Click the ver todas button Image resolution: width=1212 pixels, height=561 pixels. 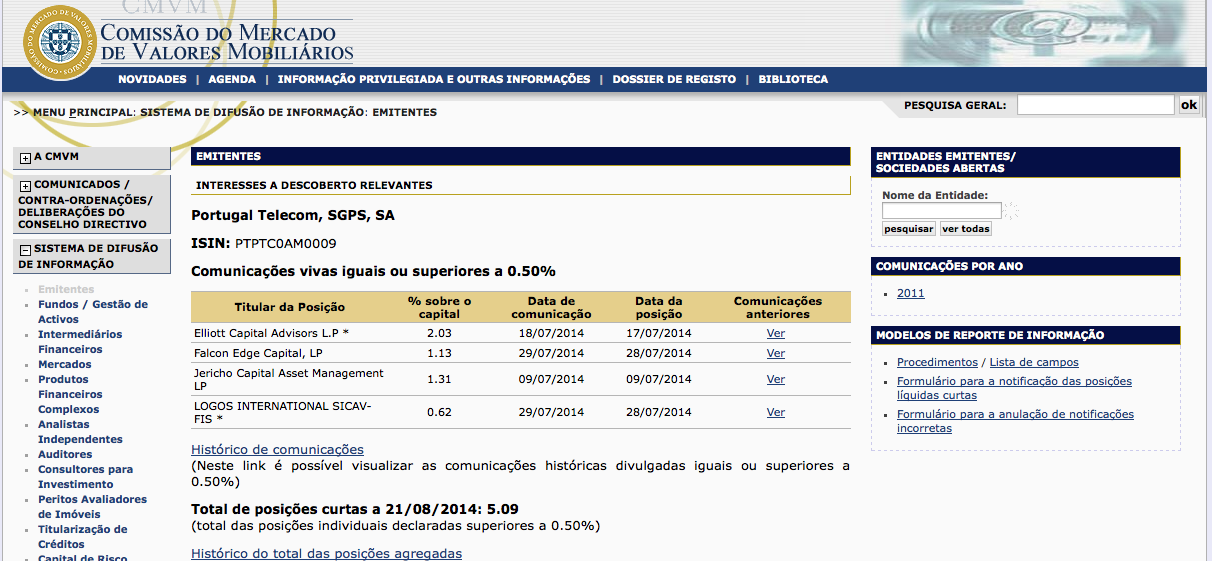click(x=966, y=229)
